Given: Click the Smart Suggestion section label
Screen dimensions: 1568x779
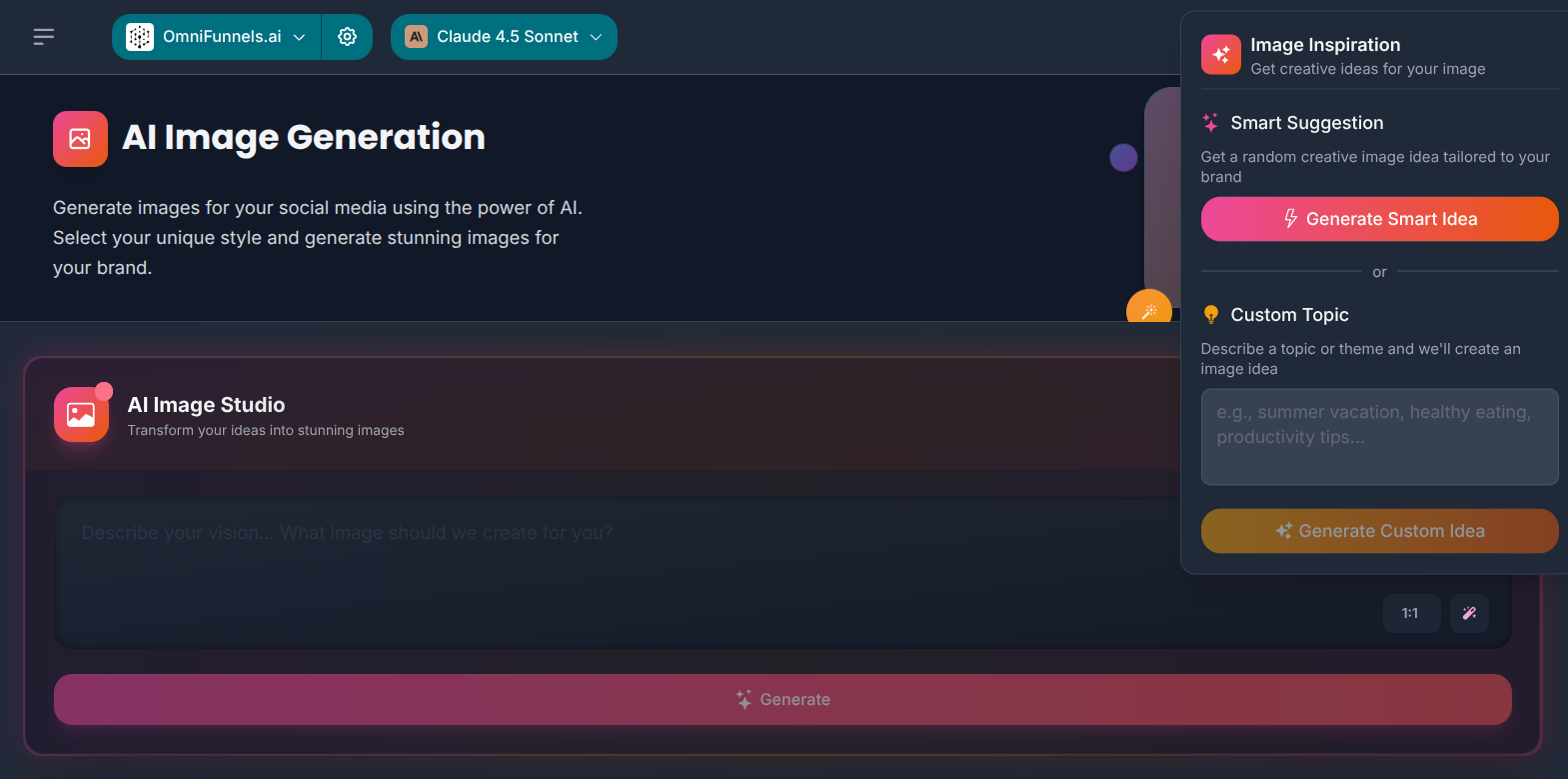Looking at the screenshot, I should click(1307, 123).
